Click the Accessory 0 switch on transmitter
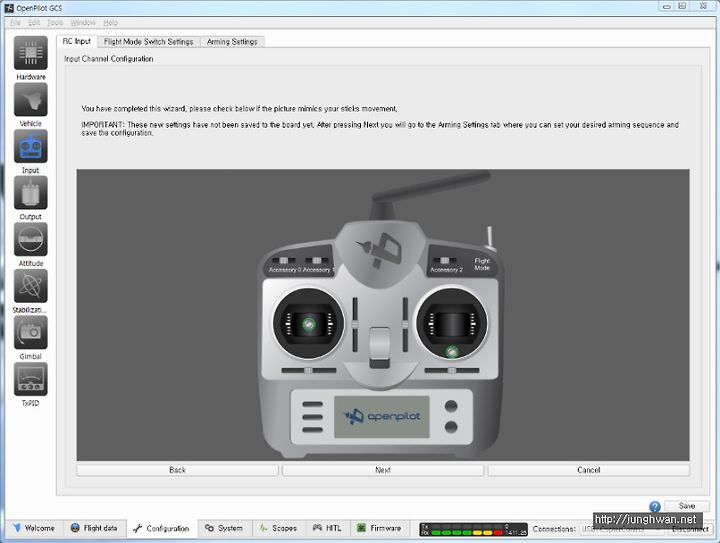 (283, 260)
